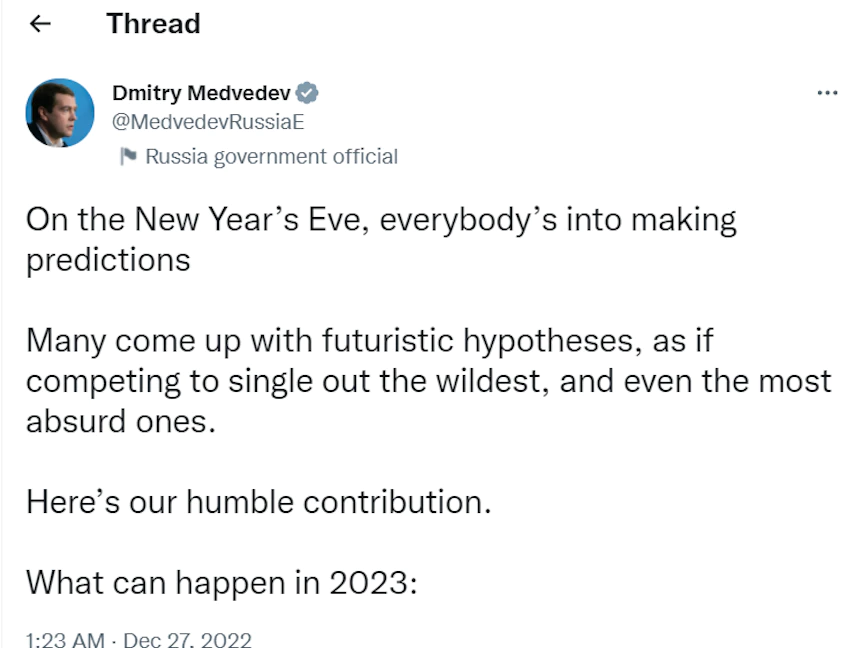The width and height of the screenshot is (864, 648).
Task: Click the Russia government official label
Action: point(271,156)
